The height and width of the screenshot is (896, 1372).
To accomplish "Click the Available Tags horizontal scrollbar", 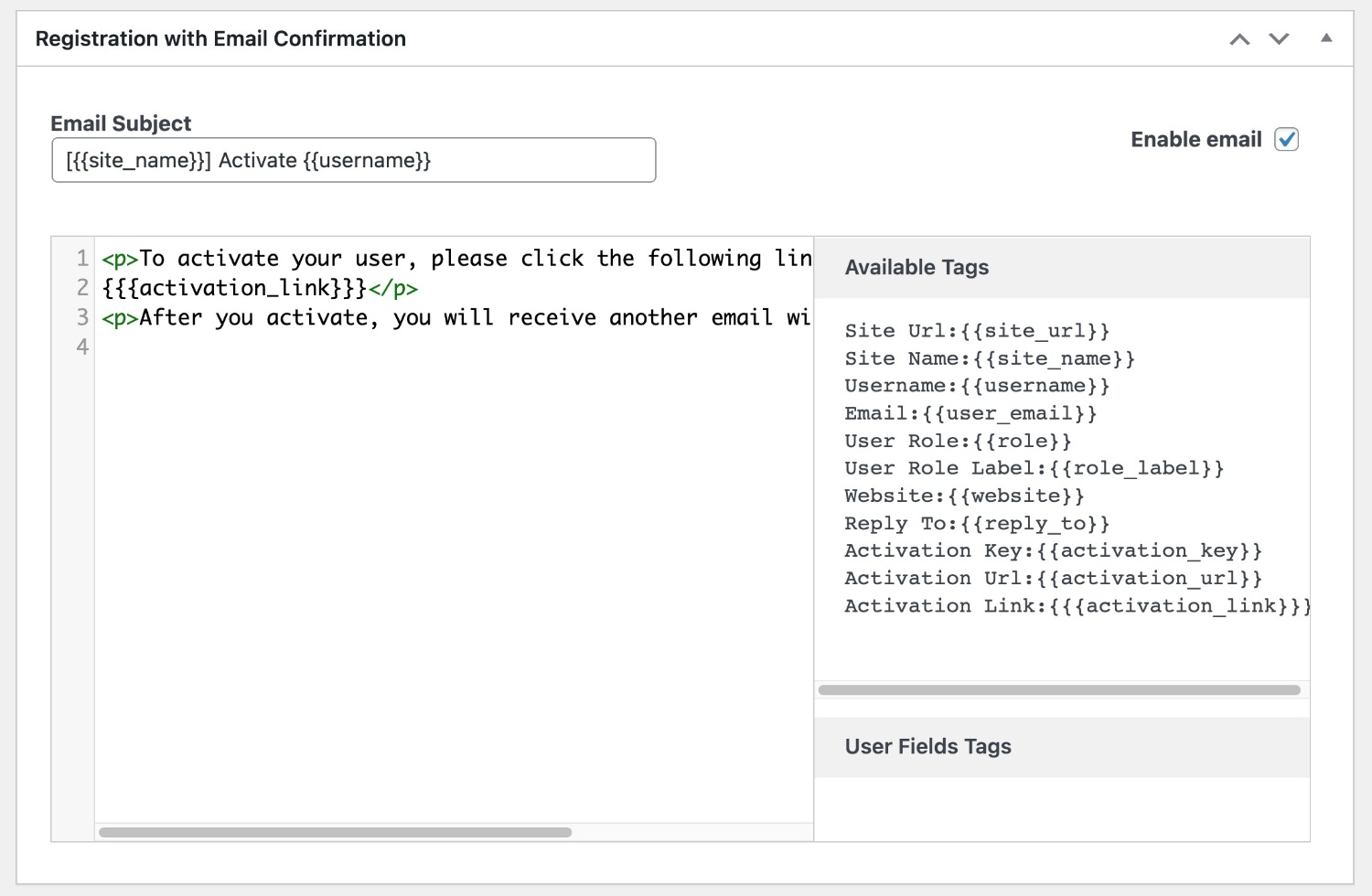I will (x=1059, y=690).
